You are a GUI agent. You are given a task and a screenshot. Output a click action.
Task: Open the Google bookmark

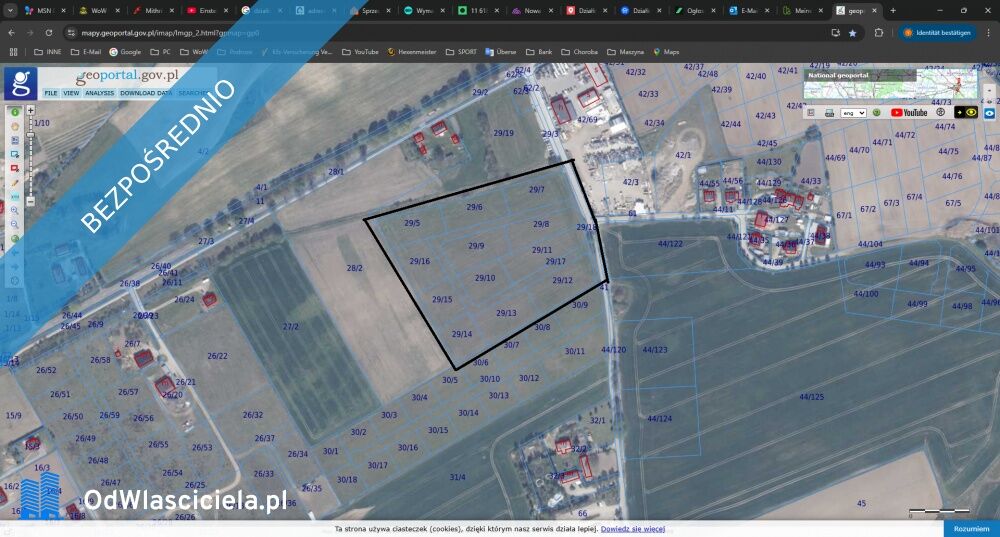pos(126,52)
